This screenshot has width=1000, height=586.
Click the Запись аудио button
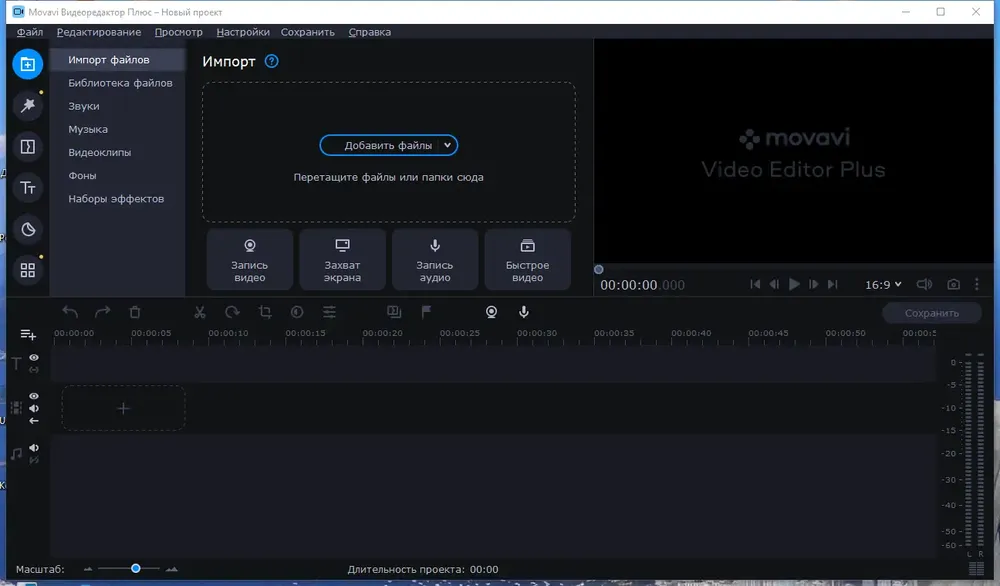435,260
